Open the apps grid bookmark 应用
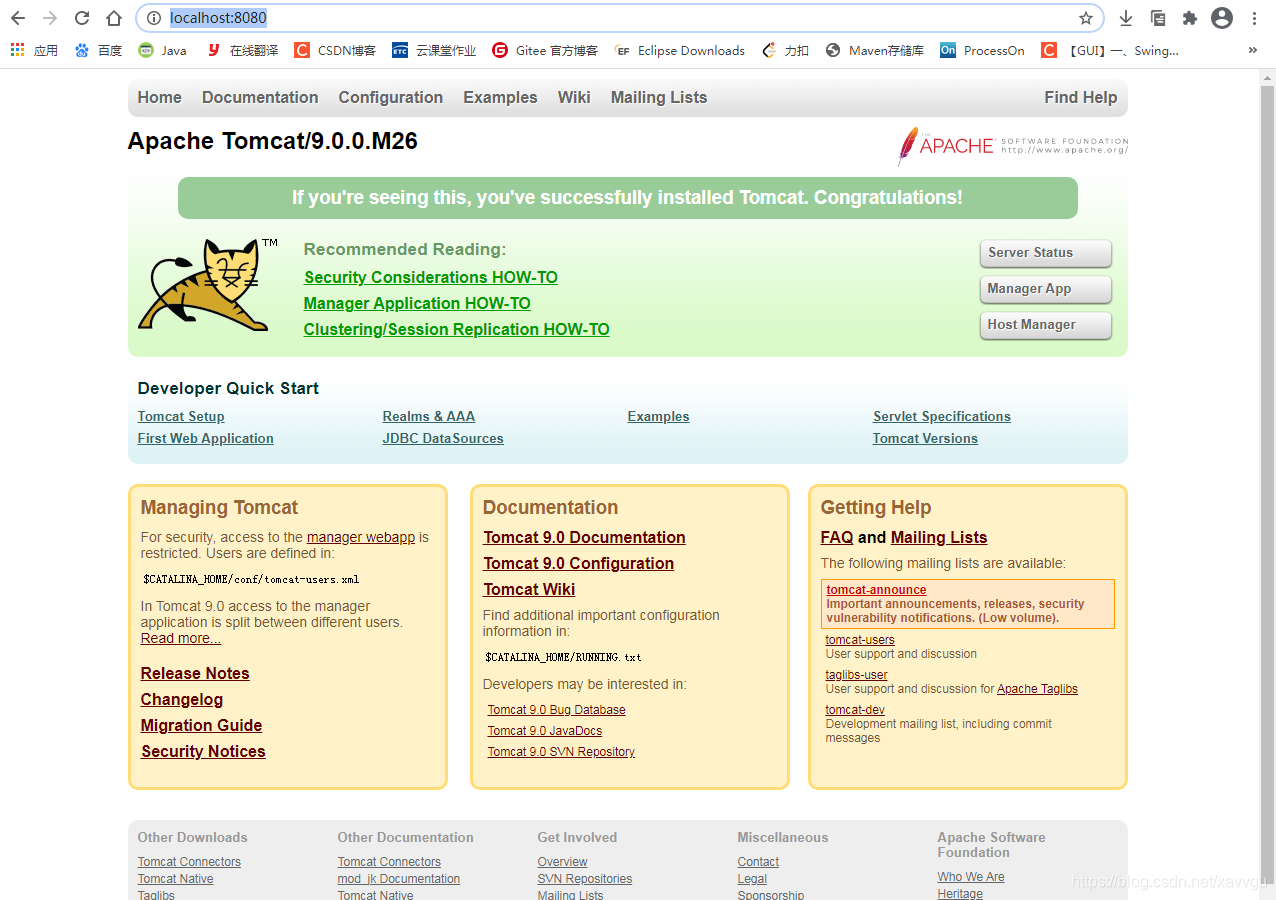This screenshot has width=1276, height=900. [34, 50]
